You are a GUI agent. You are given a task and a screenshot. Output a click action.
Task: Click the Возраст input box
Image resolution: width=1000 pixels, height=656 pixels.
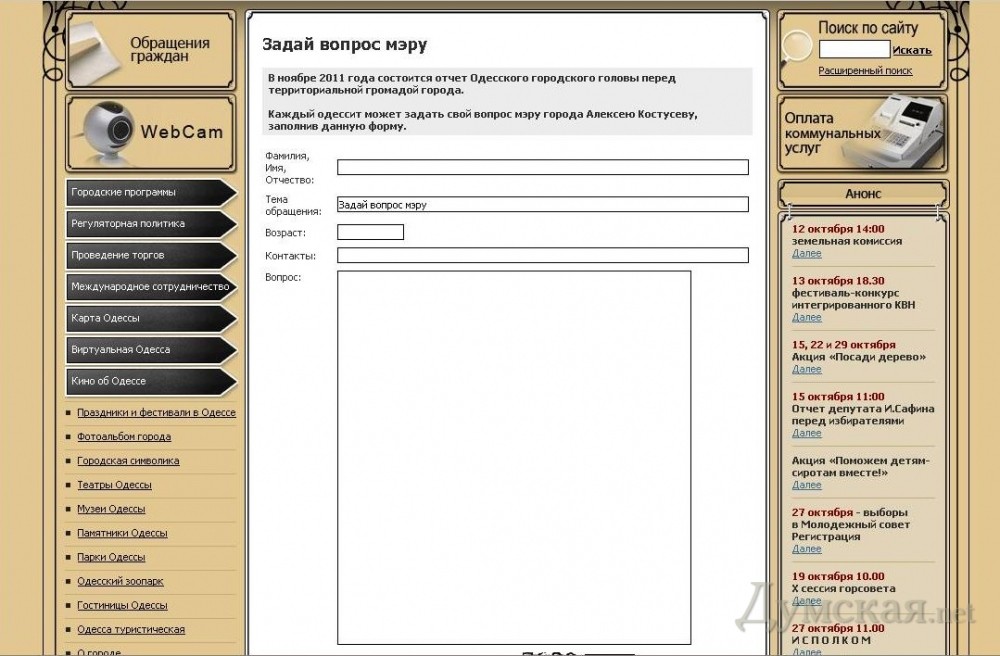(x=370, y=232)
